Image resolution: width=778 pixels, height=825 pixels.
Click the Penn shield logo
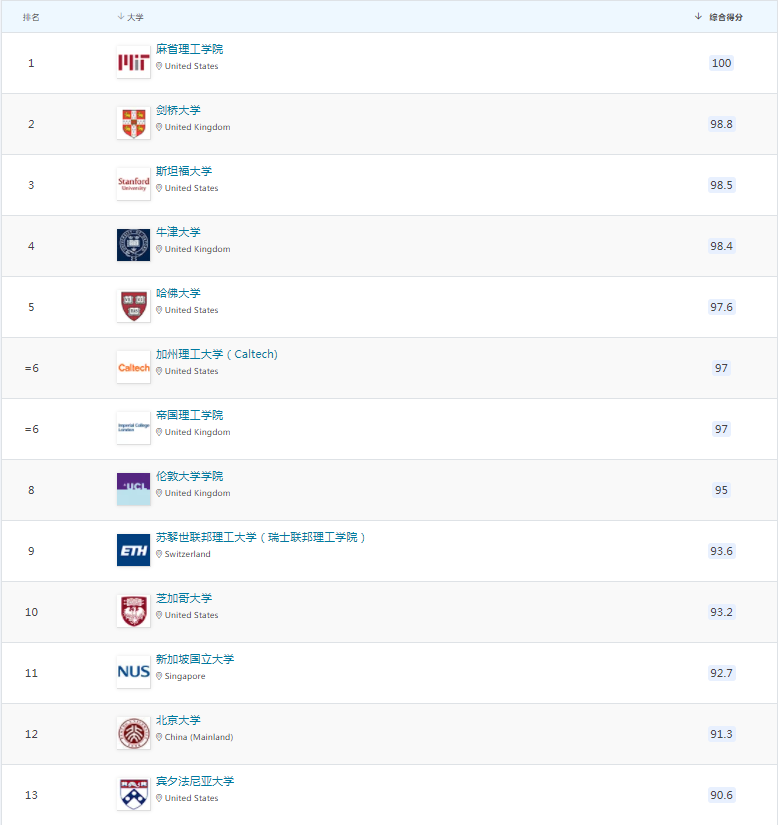pyautogui.click(x=134, y=794)
